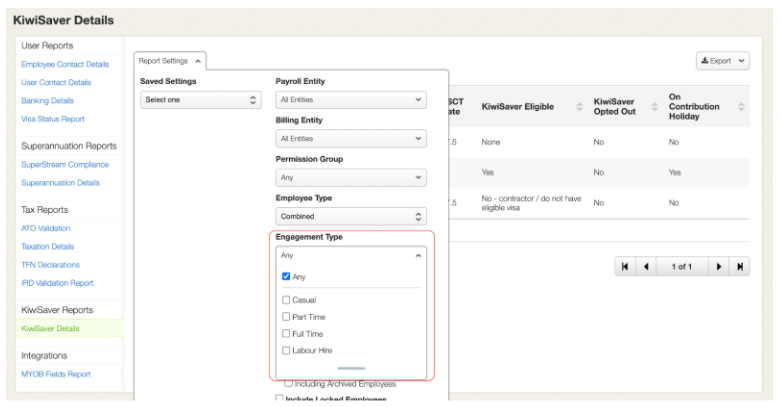Click the previous page arrow icon
The width and height of the screenshot is (782, 407).
click(647, 267)
